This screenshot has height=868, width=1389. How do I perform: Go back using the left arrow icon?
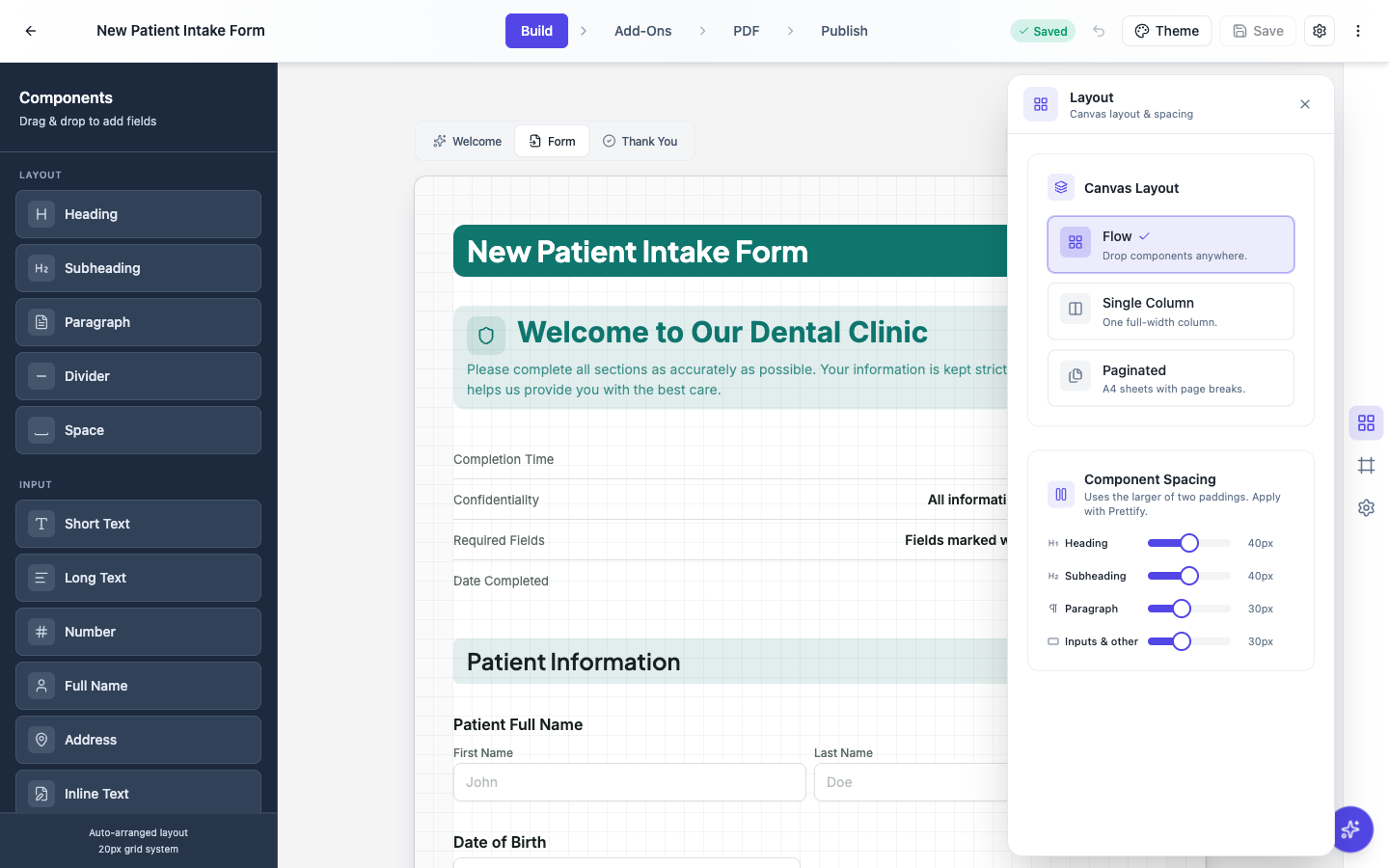pos(31,31)
